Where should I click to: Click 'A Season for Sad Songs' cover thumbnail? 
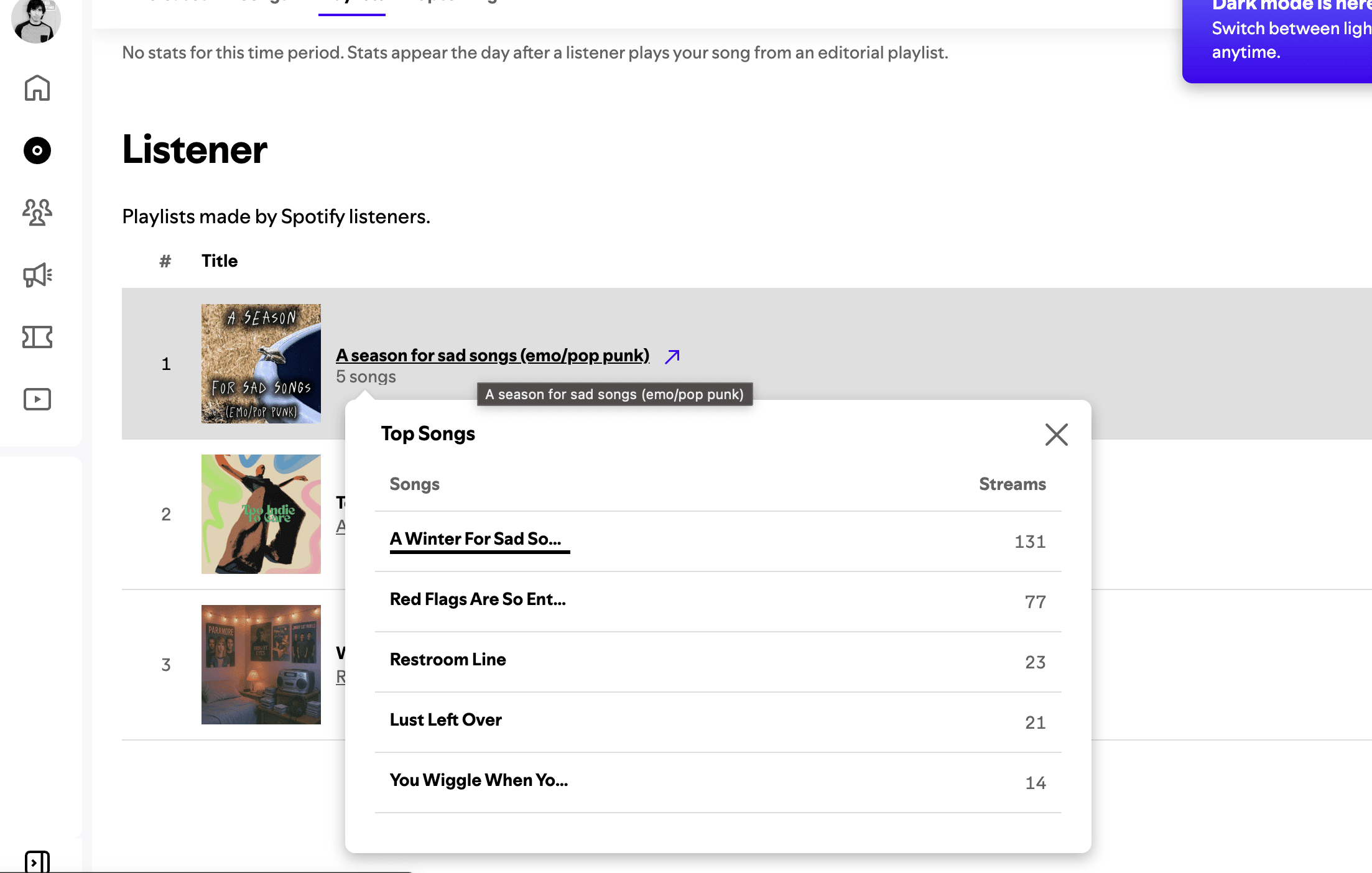click(x=261, y=364)
